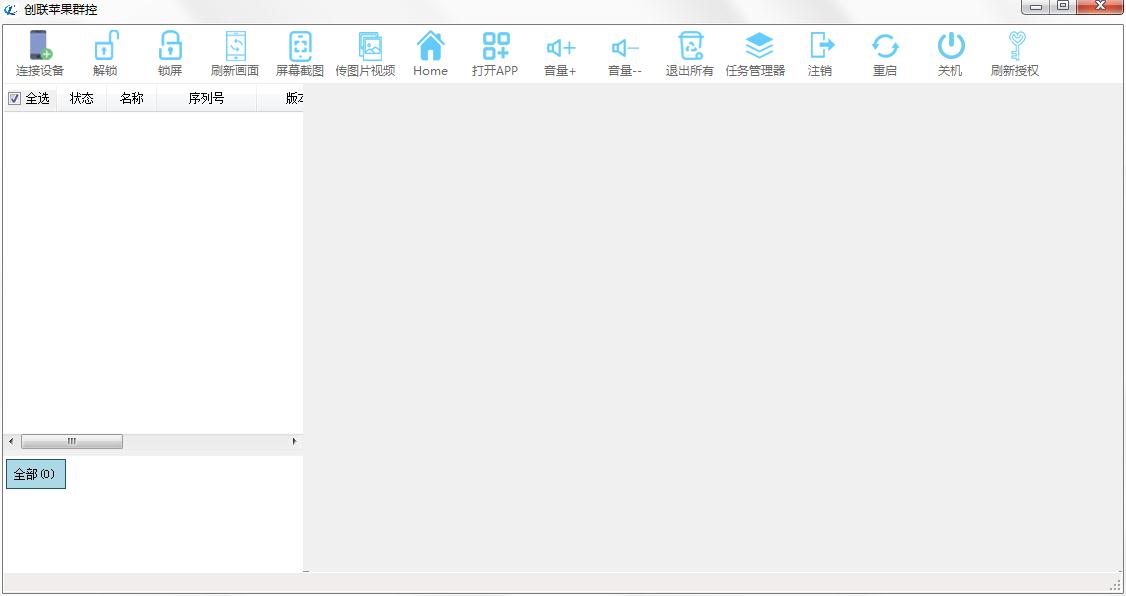Screen dimensions: 1126x596
Task: Restart devices with the 重启 icon
Action: 885,54
